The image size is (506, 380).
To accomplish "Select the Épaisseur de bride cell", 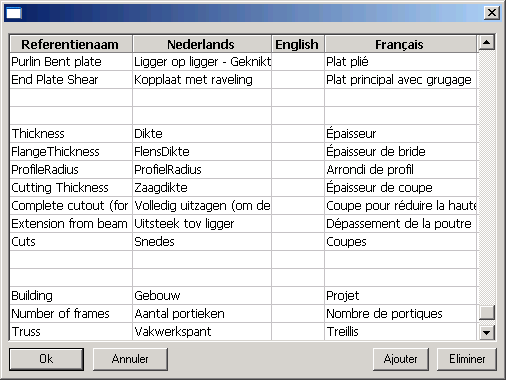I will click(401, 152).
